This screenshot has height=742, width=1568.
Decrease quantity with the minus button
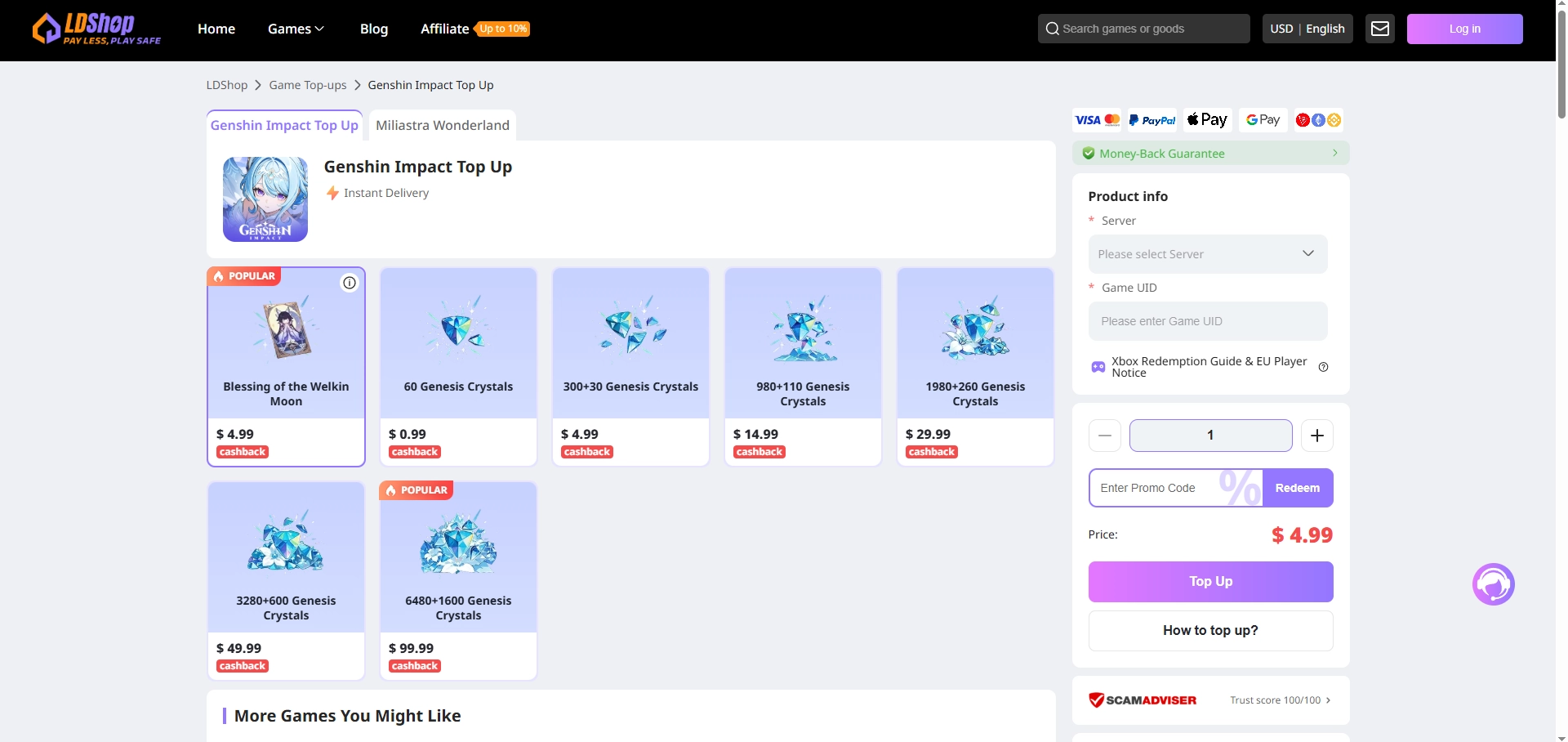click(1105, 436)
